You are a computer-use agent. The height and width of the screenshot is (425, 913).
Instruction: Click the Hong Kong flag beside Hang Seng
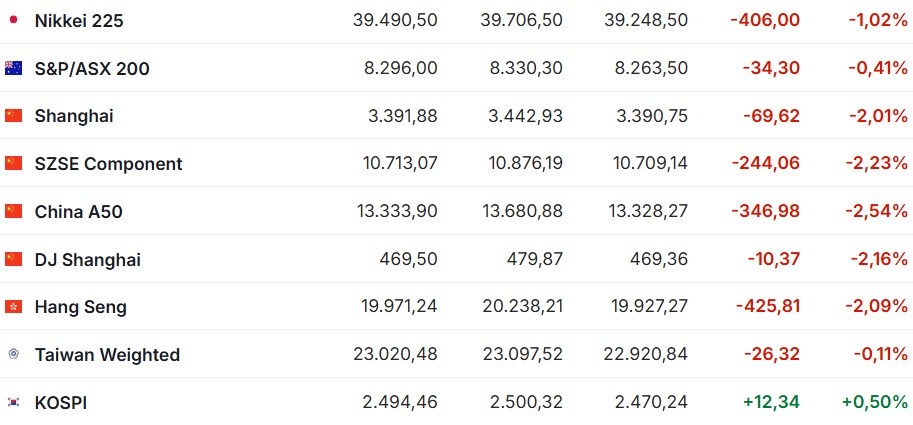pos(13,306)
